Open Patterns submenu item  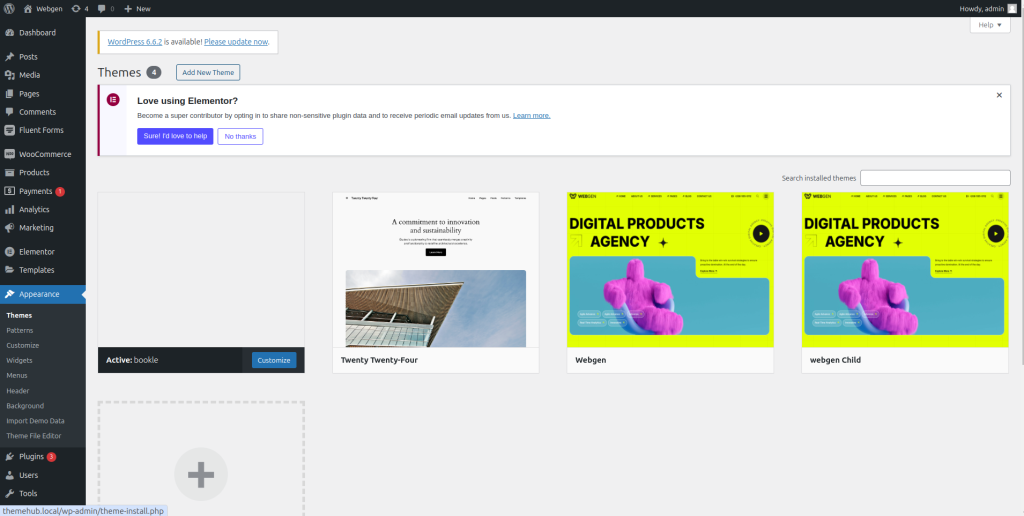pyautogui.click(x=20, y=331)
